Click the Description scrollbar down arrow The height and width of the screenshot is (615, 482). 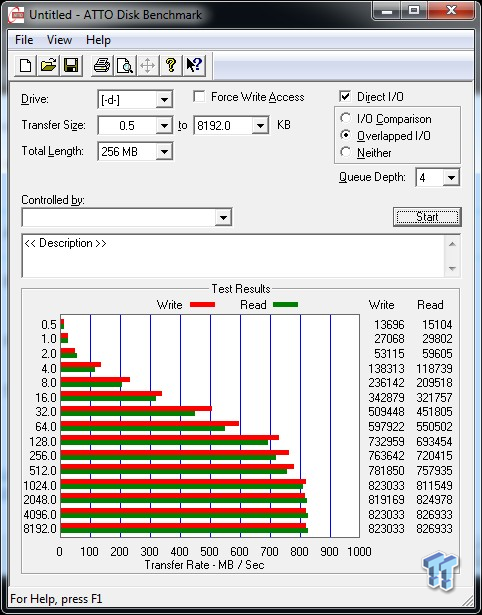pyautogui.click(x=452, y=269)
